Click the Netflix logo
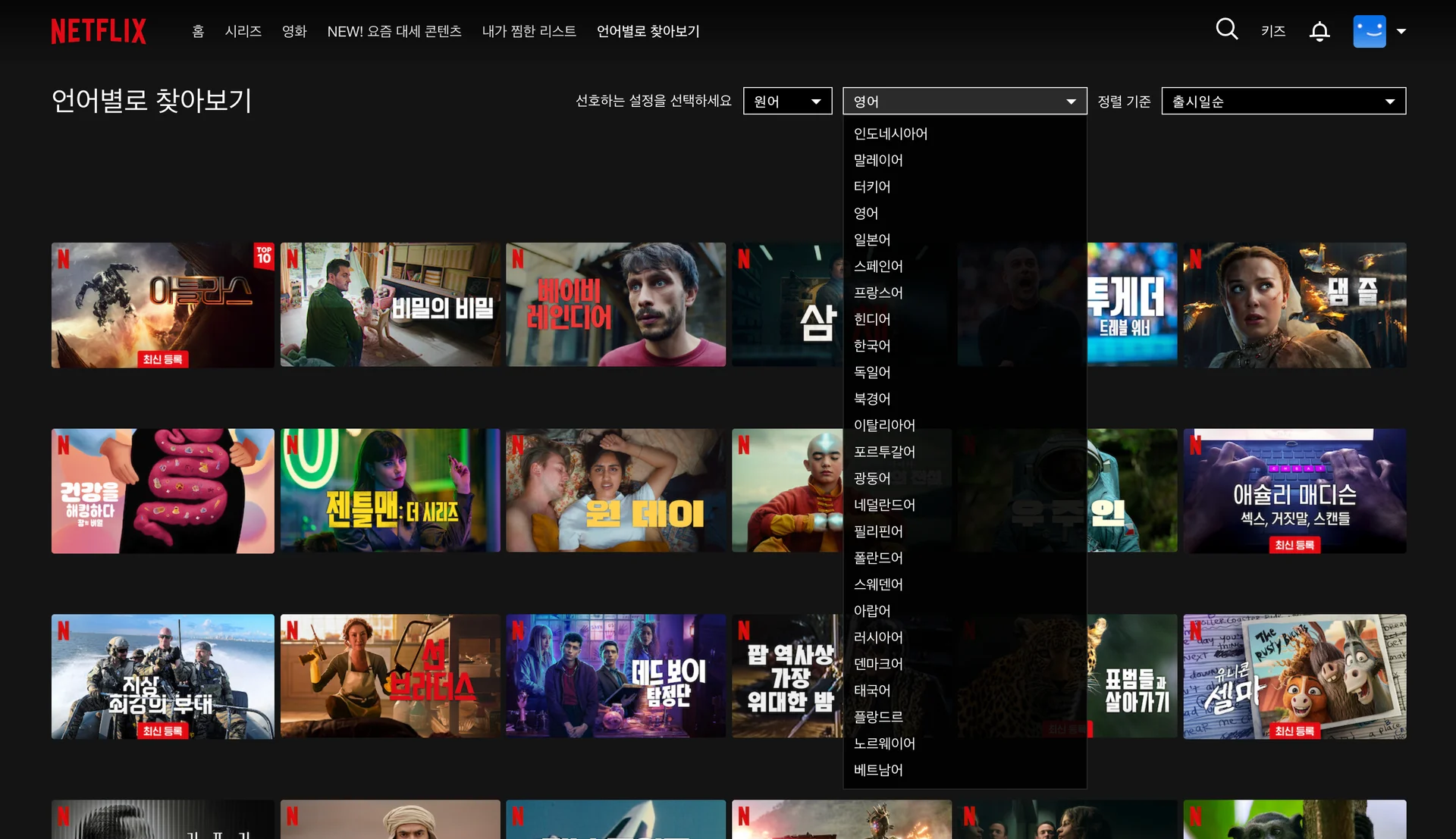The height and width of the screenshot is (839, 1456). coord(99,31)
